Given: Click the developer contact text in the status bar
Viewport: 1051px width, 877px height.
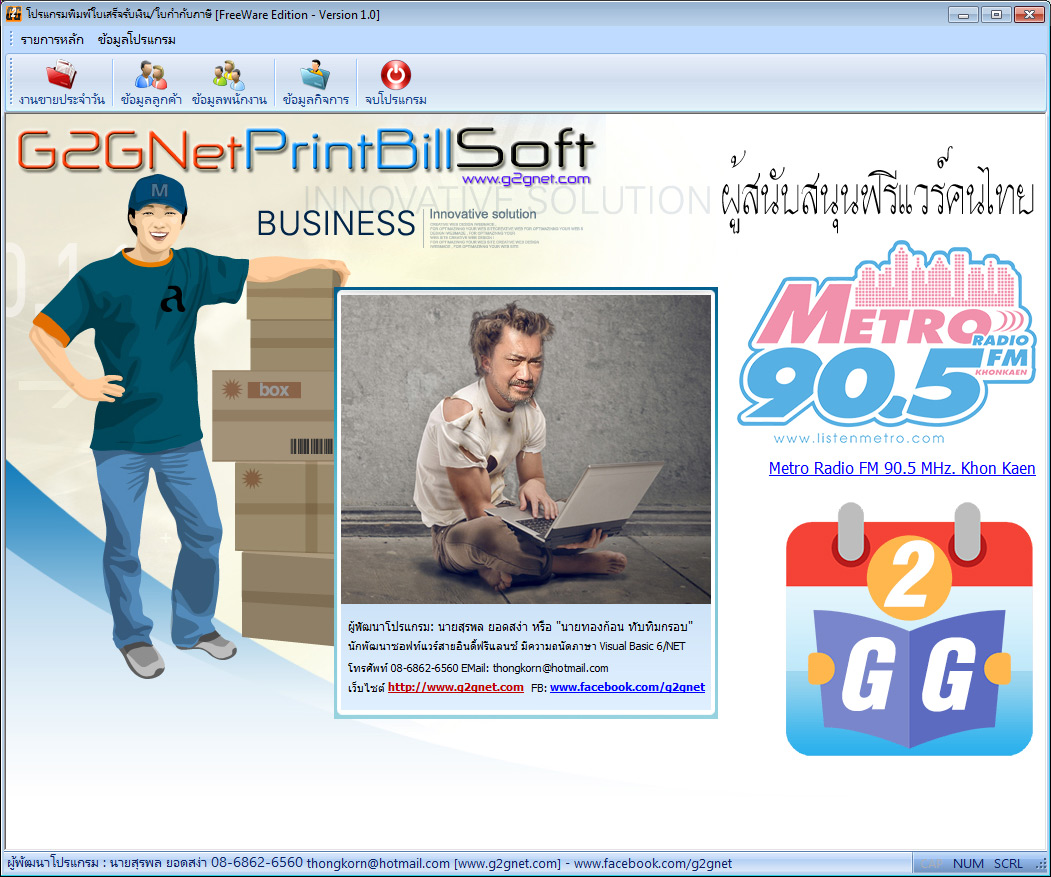Looking at the screenshot, I should (x=369, y=863).
